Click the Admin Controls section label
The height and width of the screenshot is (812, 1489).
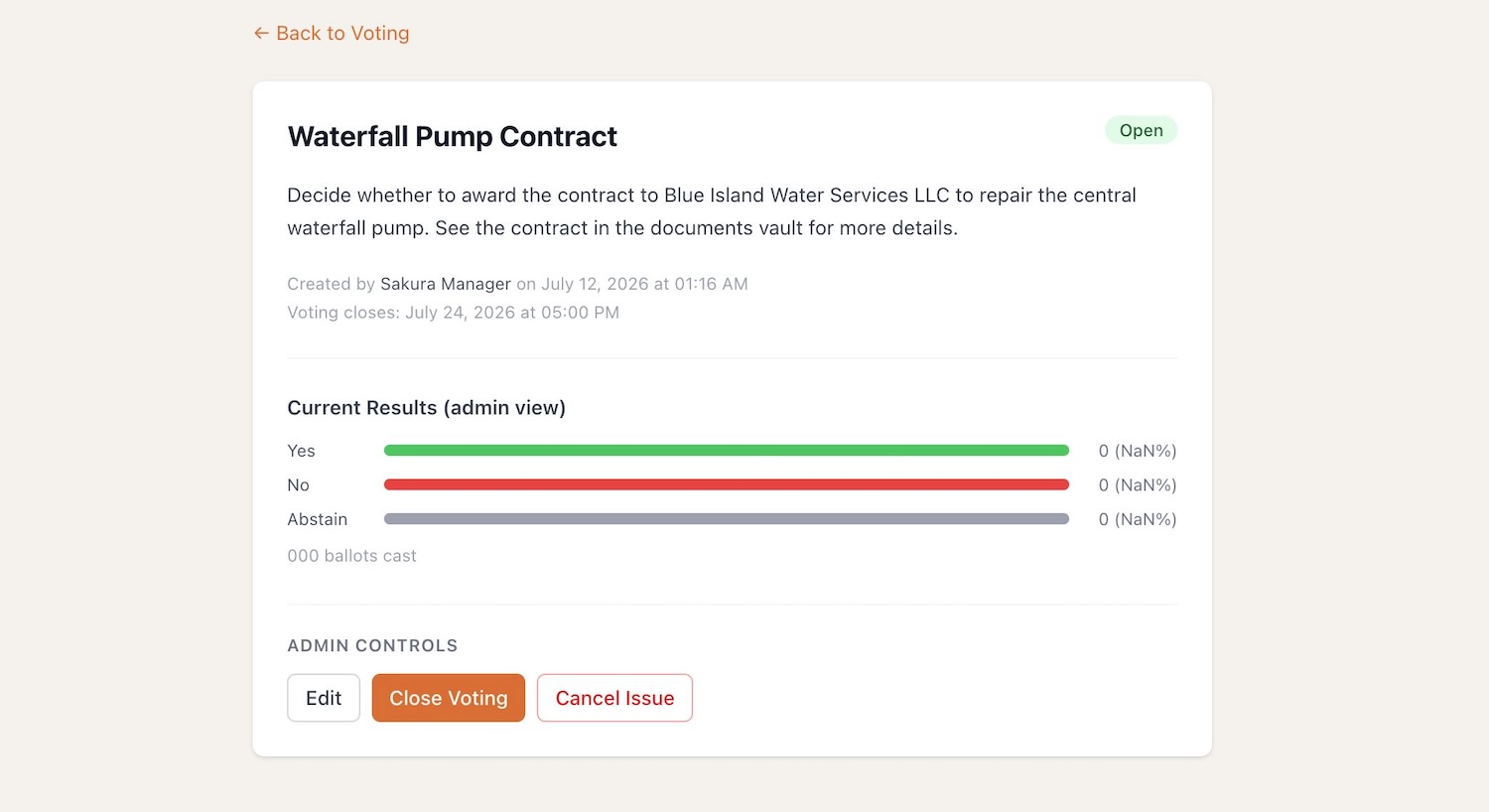(372, 645)
